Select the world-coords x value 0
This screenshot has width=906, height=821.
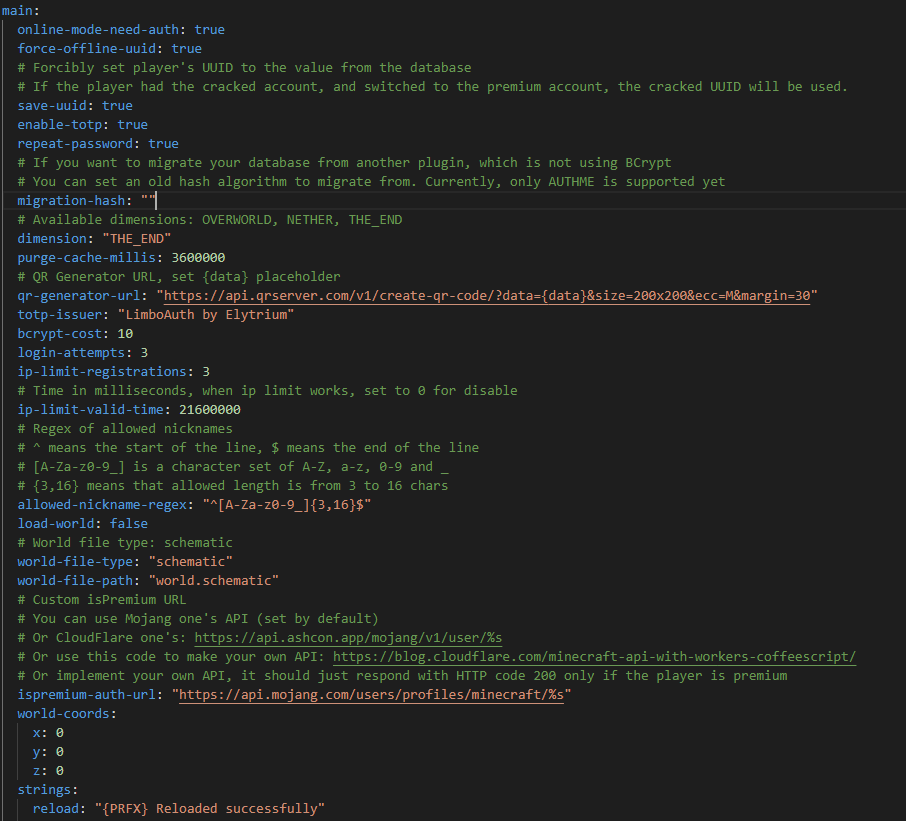(57, 732)
